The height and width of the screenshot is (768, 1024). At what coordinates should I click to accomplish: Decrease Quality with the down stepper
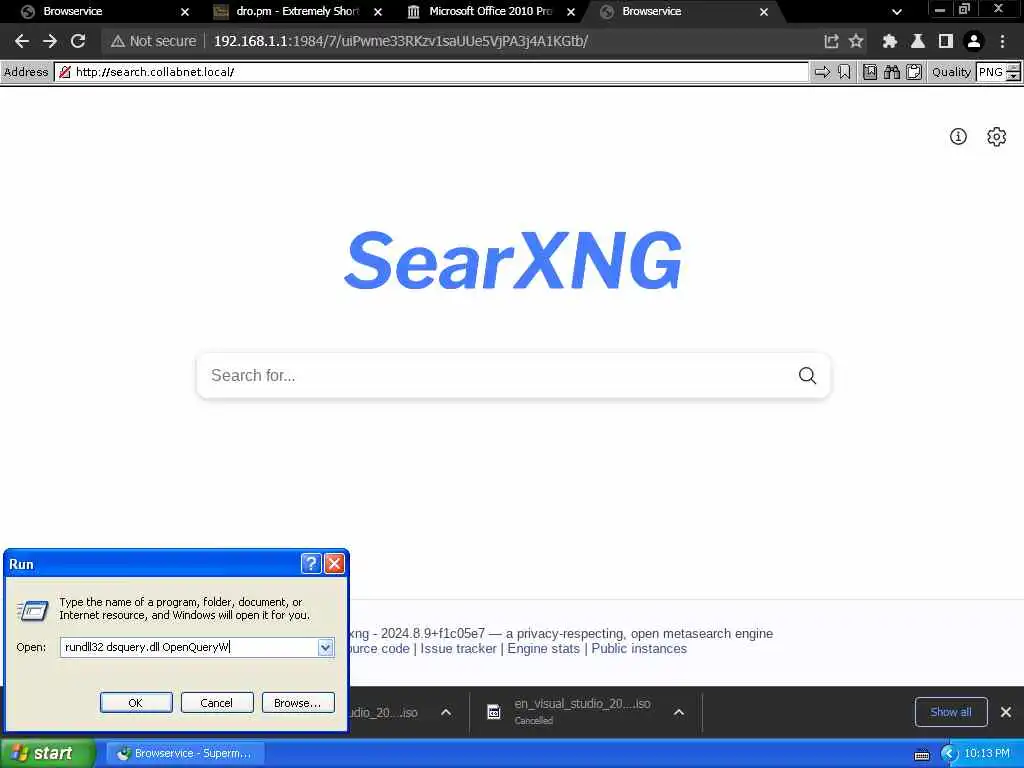point(1013,76)
